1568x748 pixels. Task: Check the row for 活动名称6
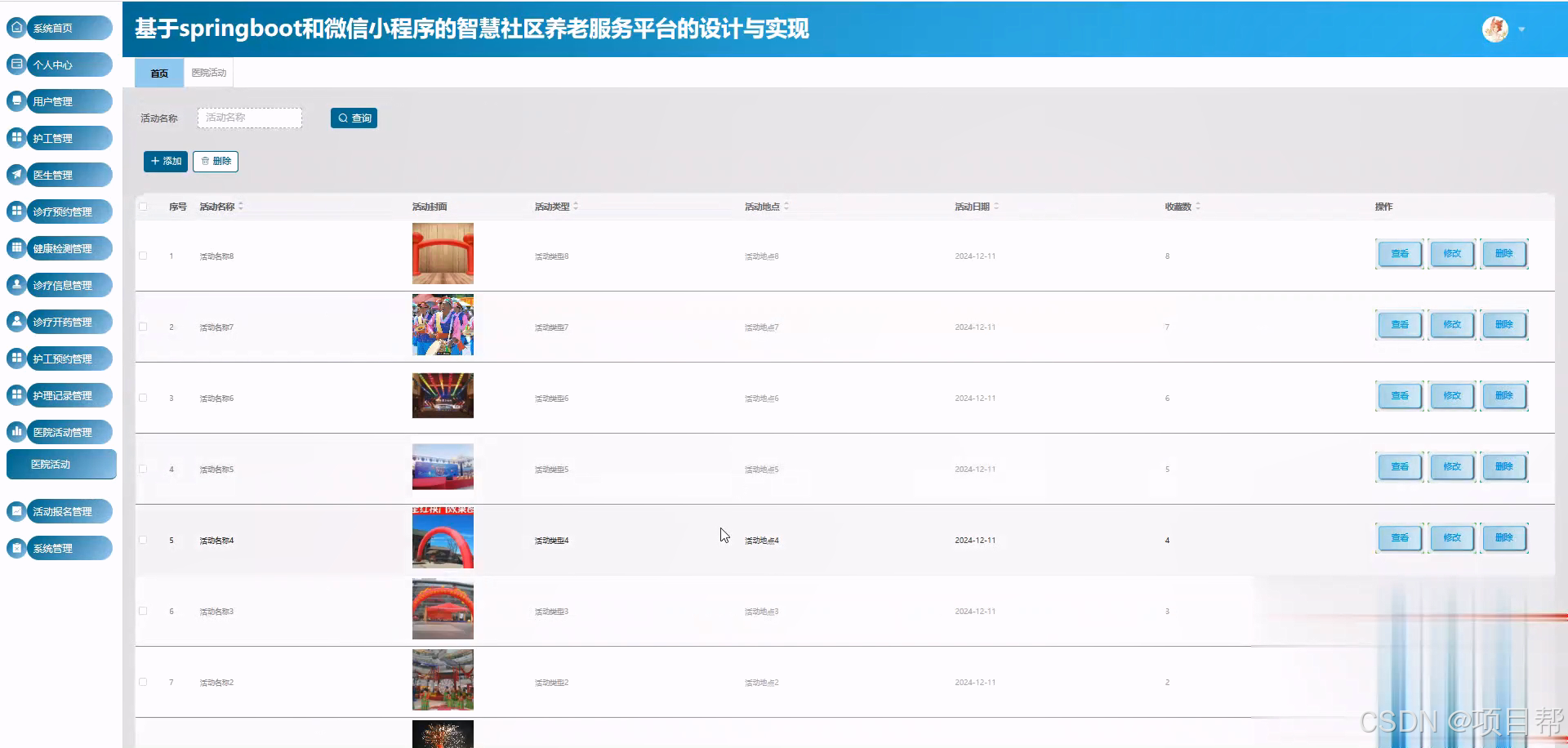pyautogui.click(x=143, y=398)
